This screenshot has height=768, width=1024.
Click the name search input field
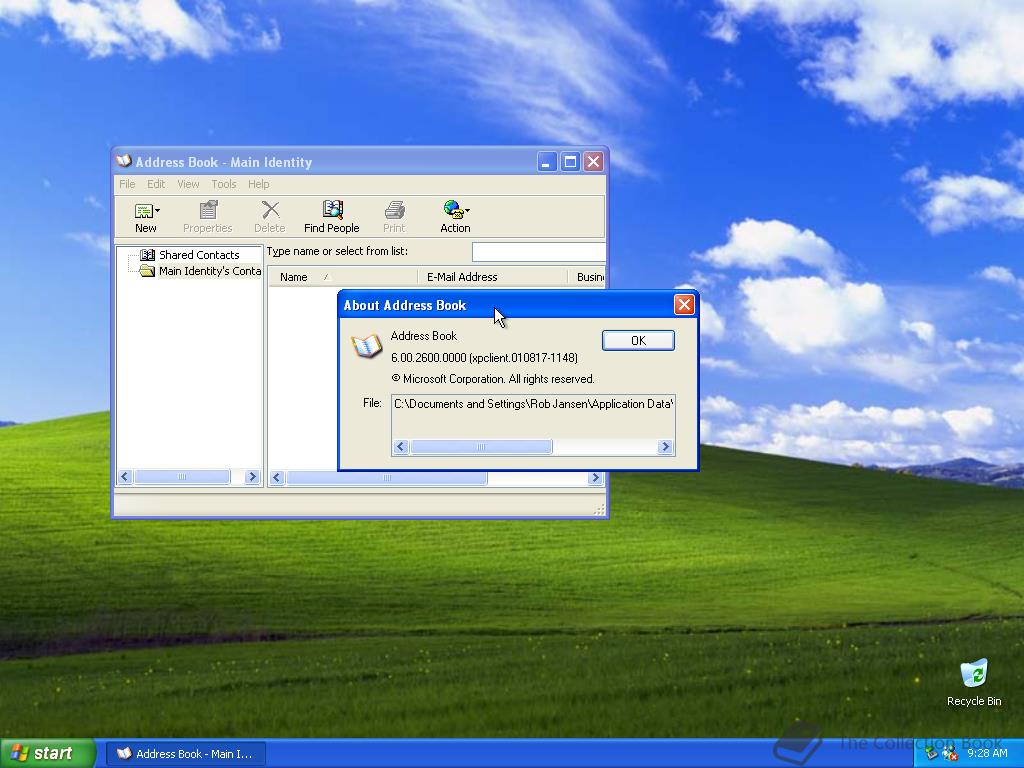coord(538,251)
